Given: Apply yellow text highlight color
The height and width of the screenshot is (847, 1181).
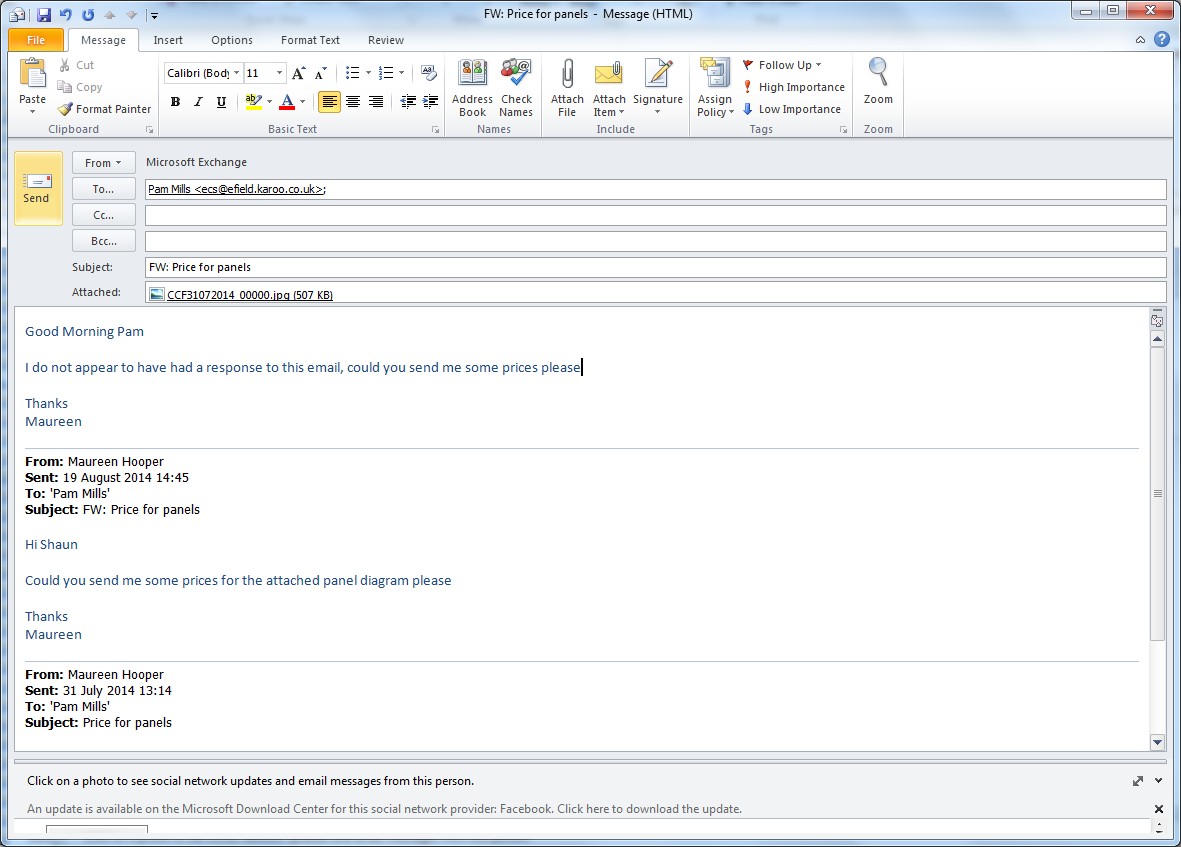Looking at the screenshot, I should [254, 102].
